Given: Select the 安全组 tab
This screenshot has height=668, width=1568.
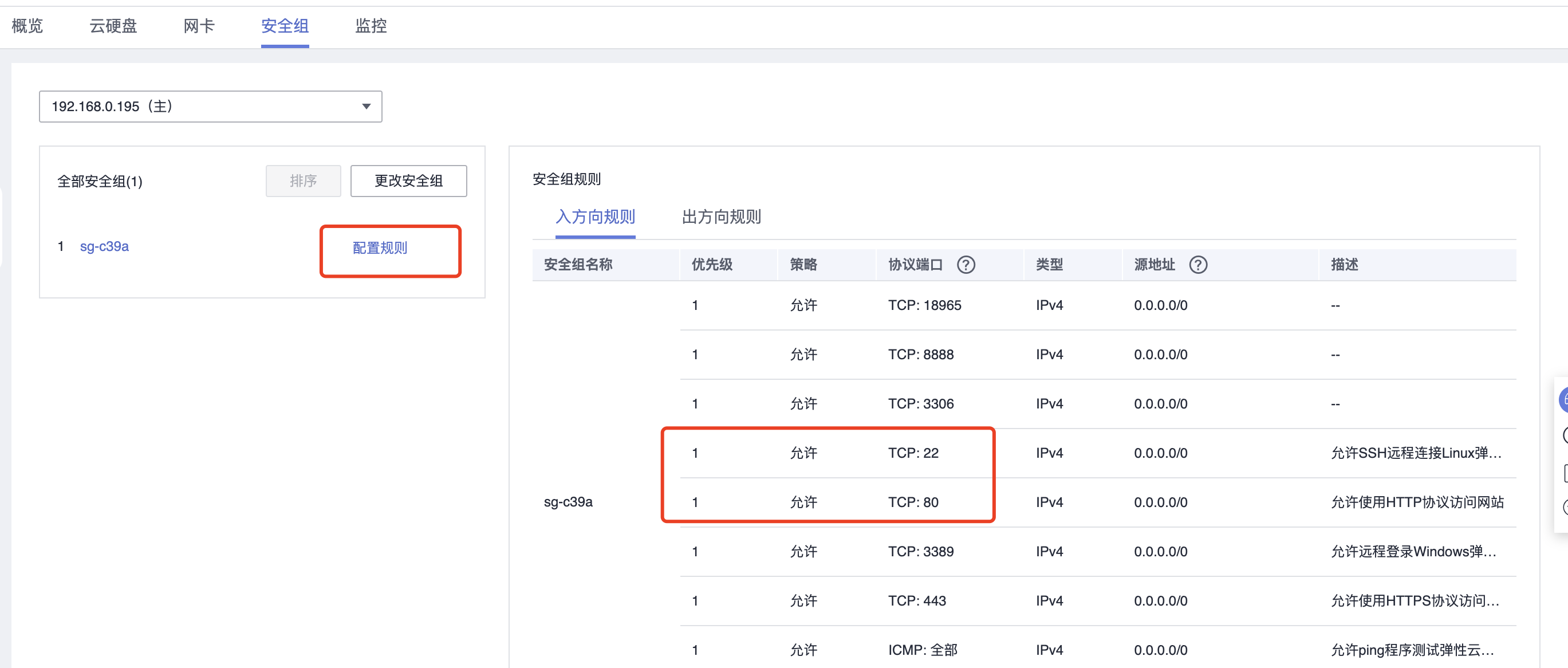Looking at the screenshot, I should (x=285, y=26).
